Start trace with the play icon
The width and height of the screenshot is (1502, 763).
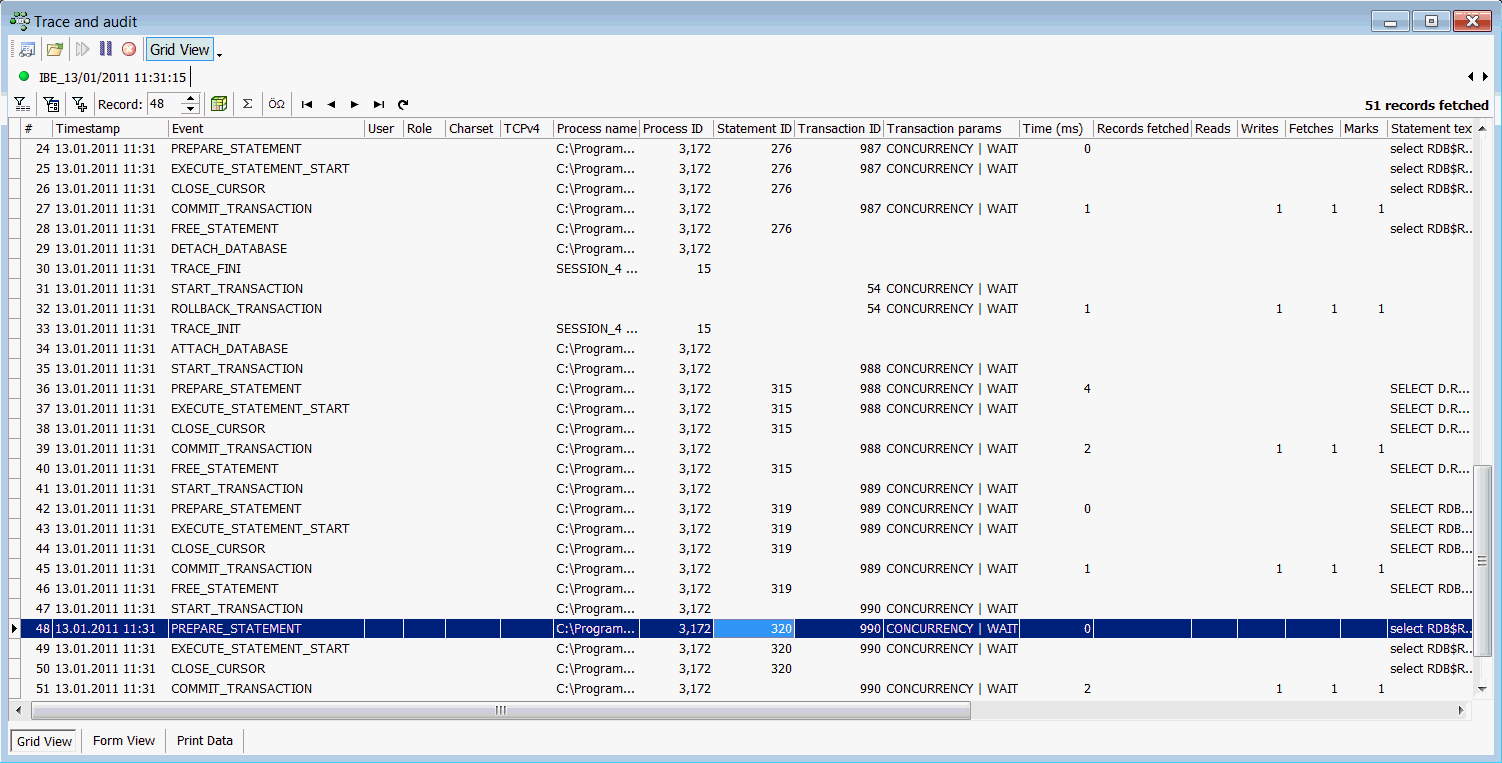coord(83,49)
